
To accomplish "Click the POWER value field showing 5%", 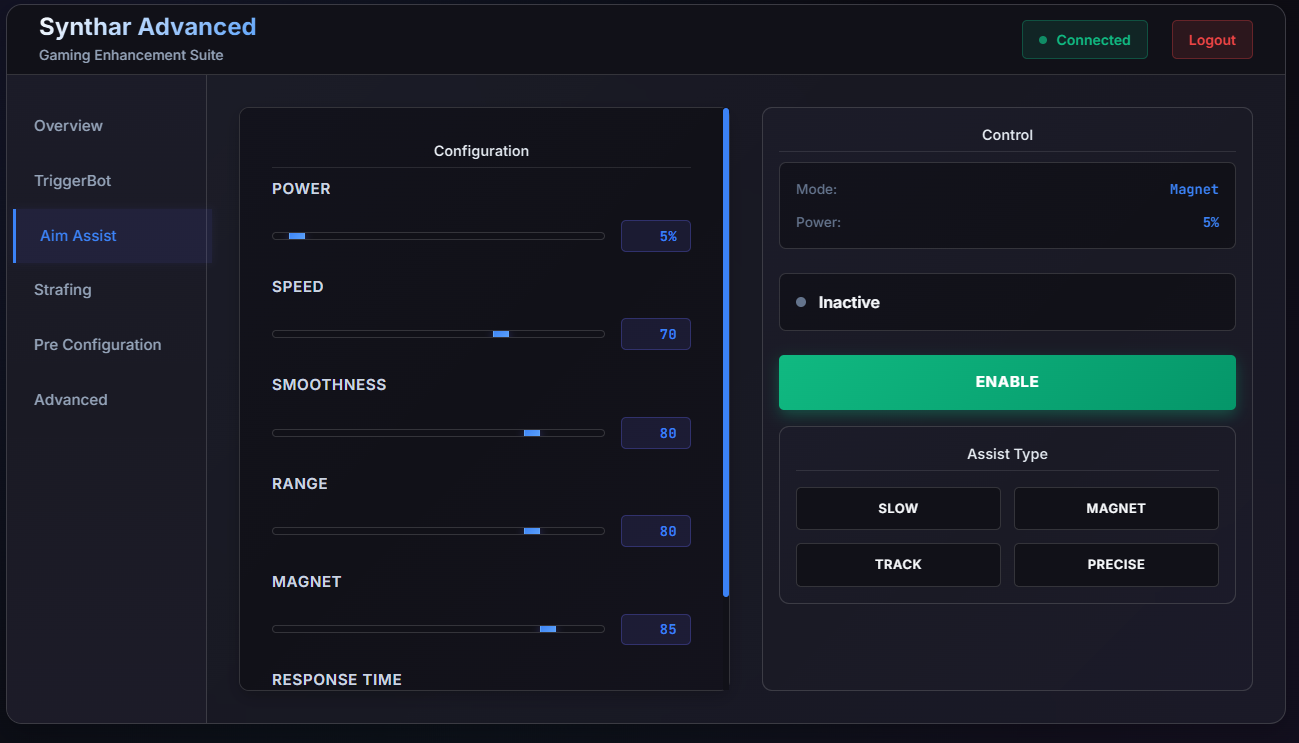I will (x=655, y=235).
